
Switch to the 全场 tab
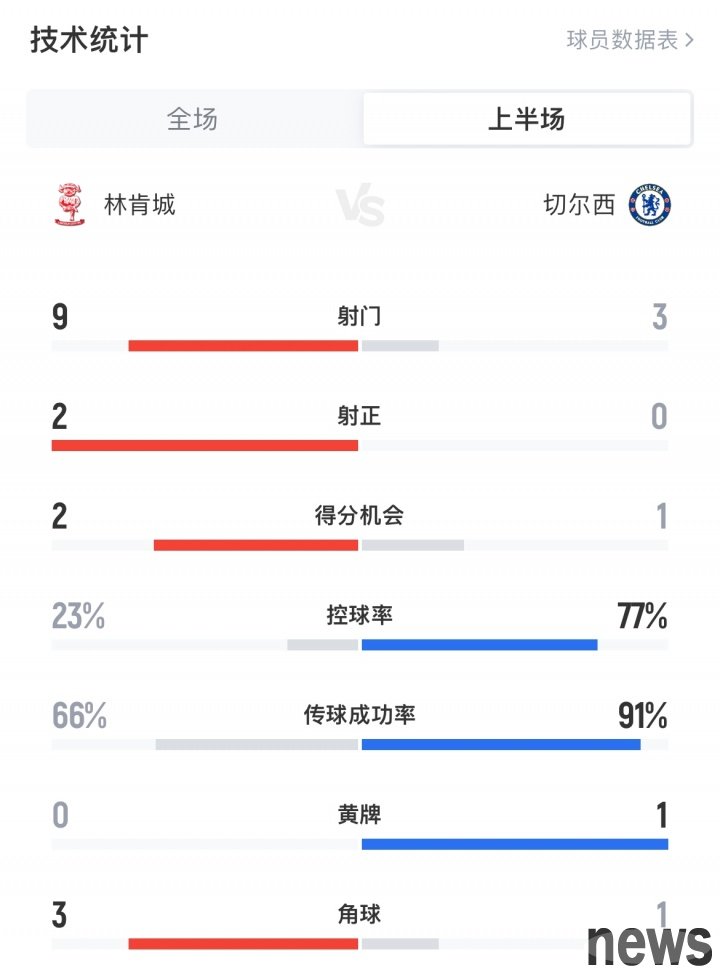click(x=193, y=119)
